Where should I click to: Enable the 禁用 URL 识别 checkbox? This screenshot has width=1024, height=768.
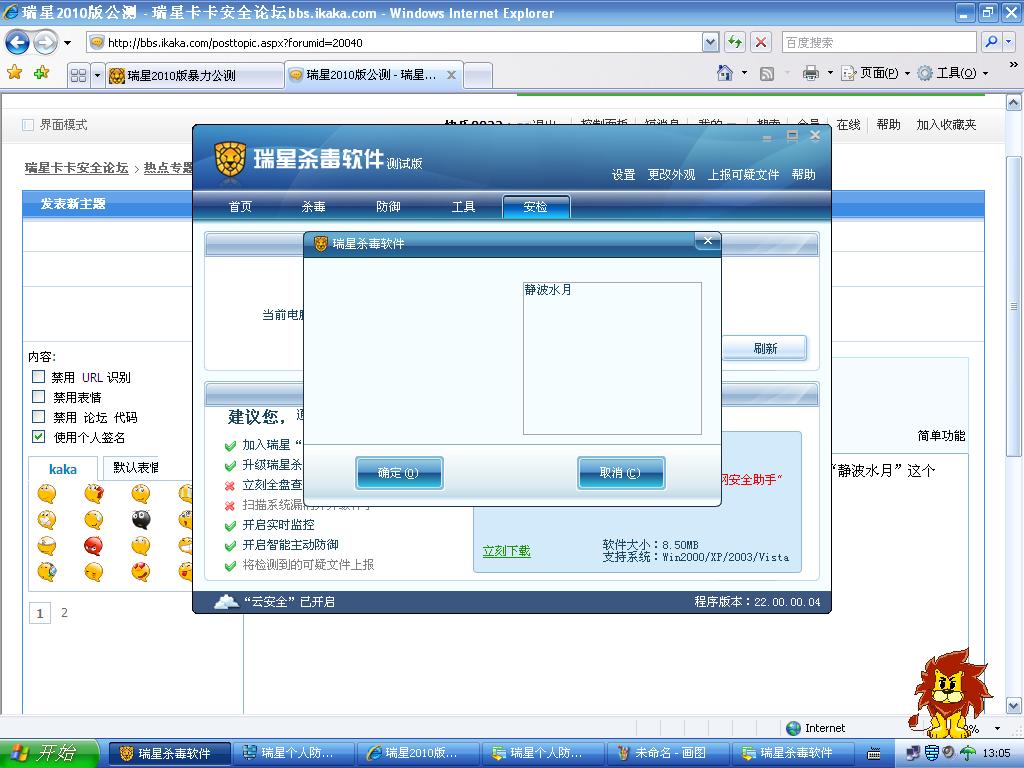pos(39,377)
